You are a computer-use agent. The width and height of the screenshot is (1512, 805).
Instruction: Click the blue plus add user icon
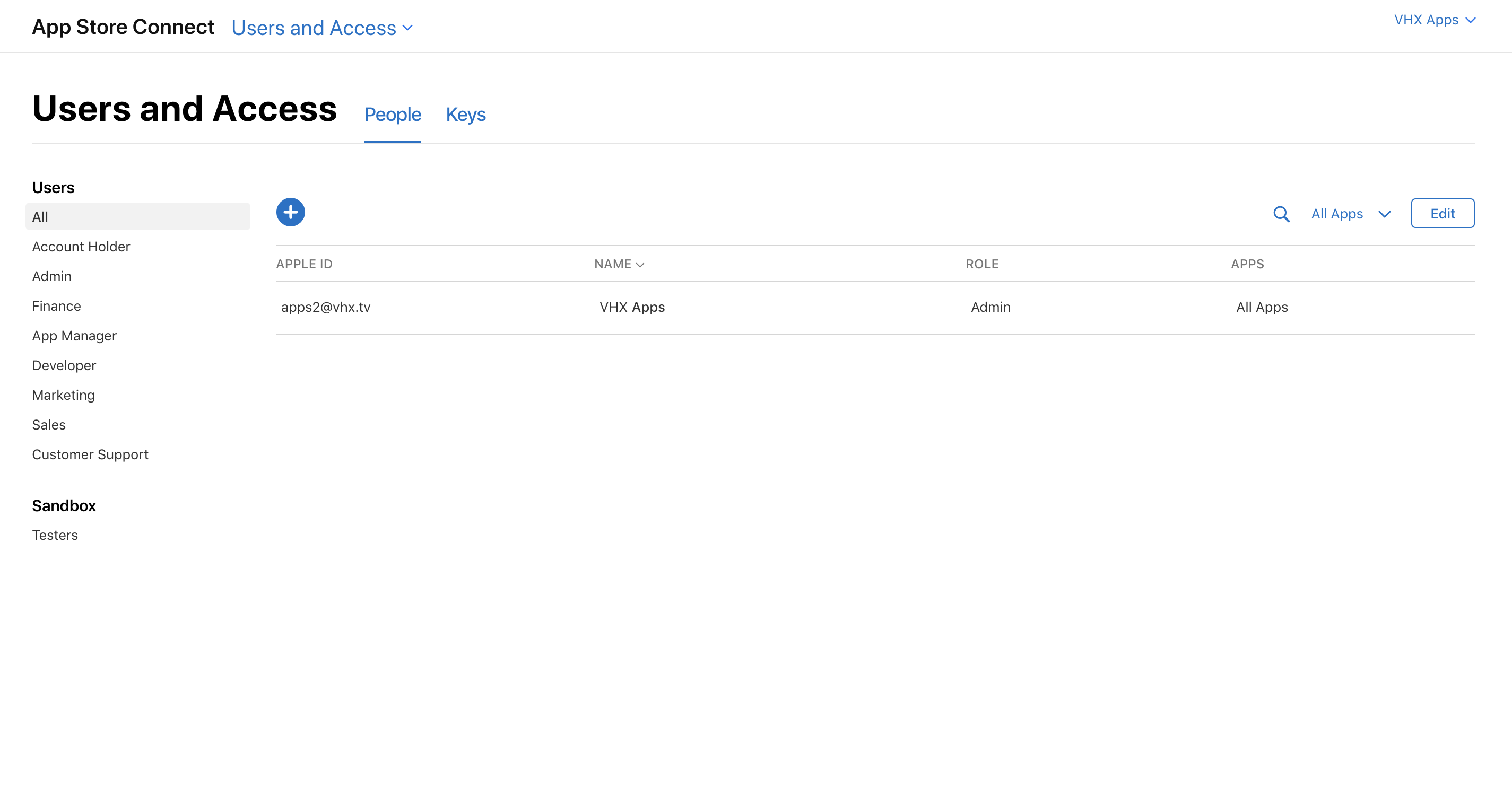[291, 213]
